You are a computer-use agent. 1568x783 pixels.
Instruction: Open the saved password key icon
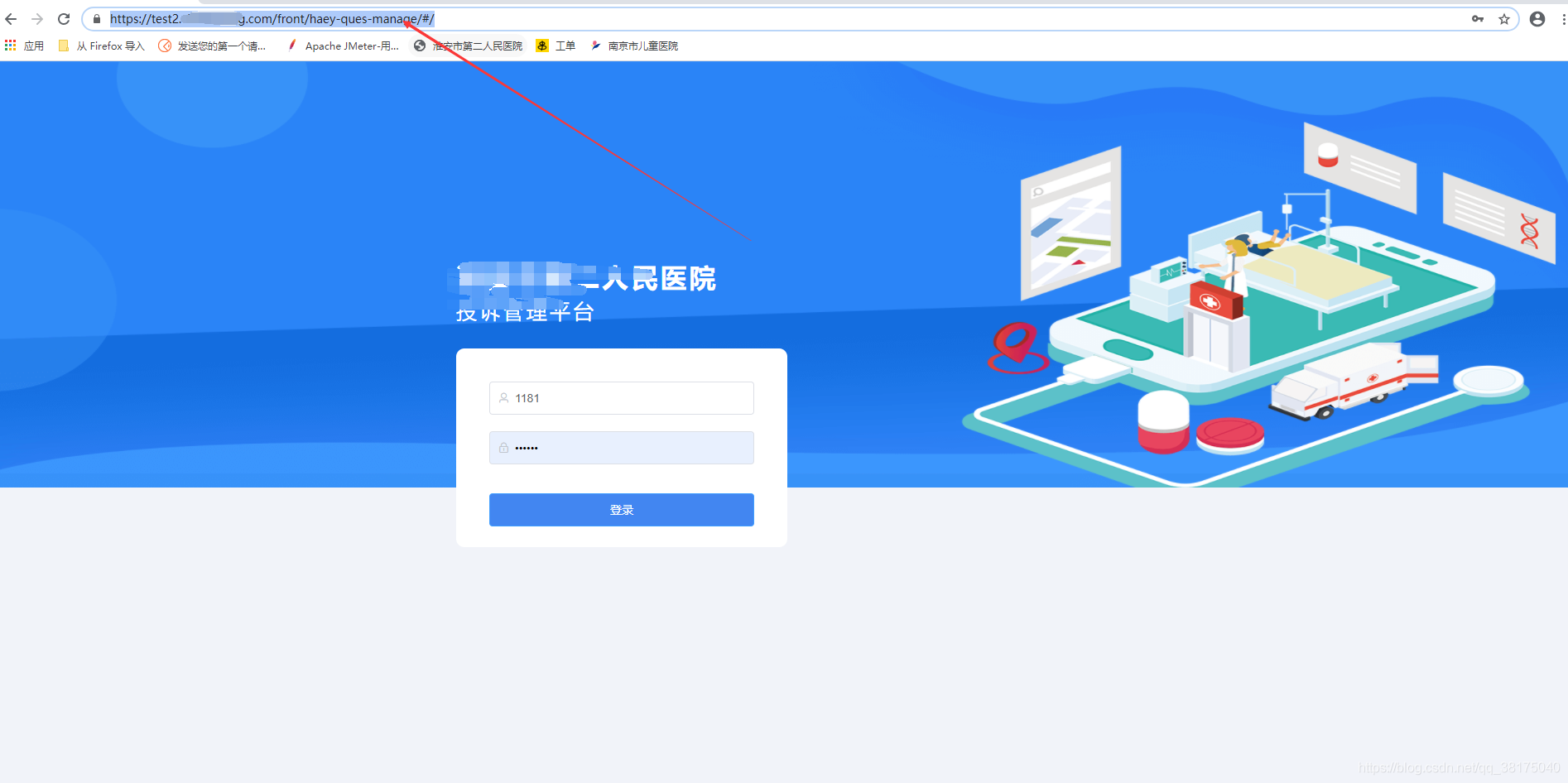(x=1478, y=19)
